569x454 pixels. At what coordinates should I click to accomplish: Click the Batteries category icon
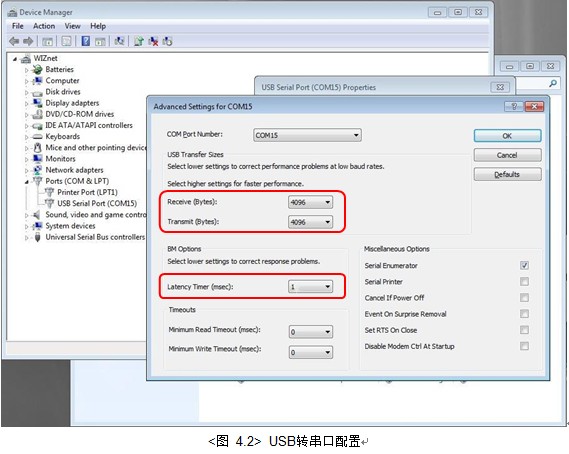point(37,69)
